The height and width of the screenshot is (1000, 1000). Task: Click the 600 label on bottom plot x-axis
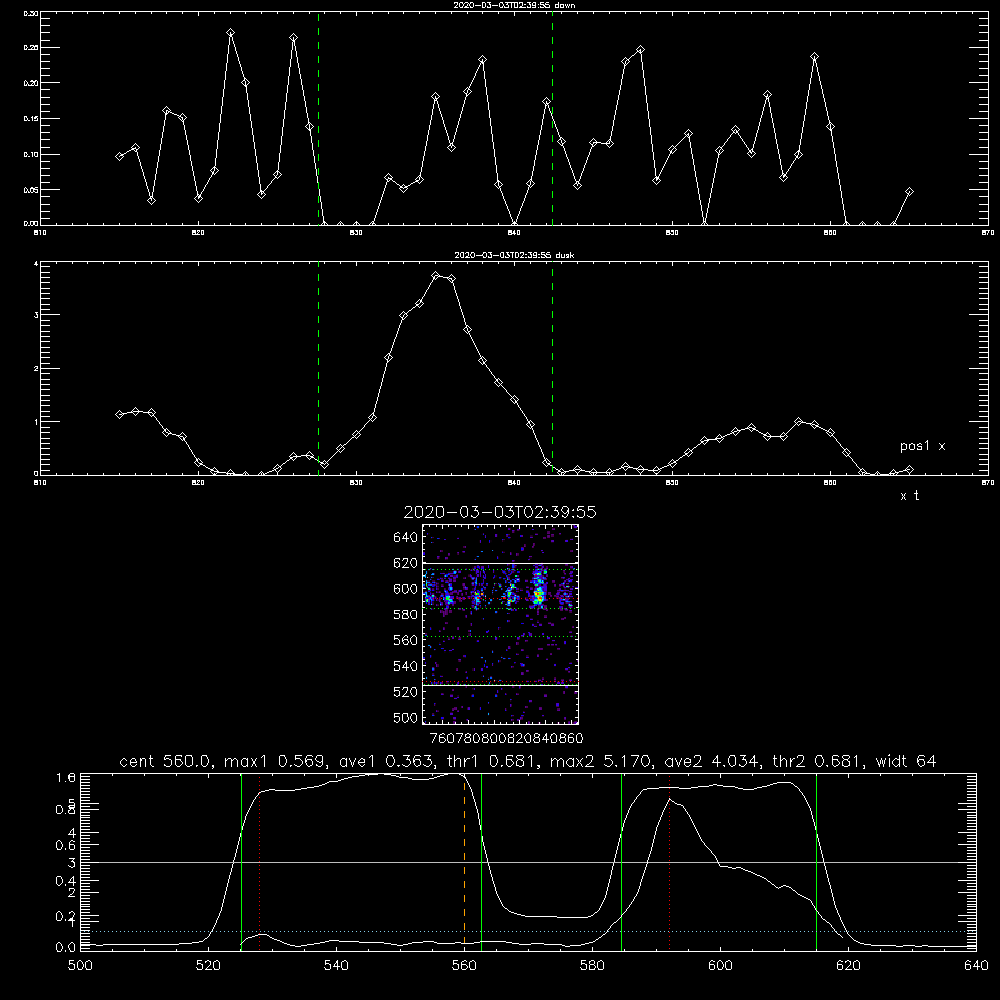click(x=720, y=965)
